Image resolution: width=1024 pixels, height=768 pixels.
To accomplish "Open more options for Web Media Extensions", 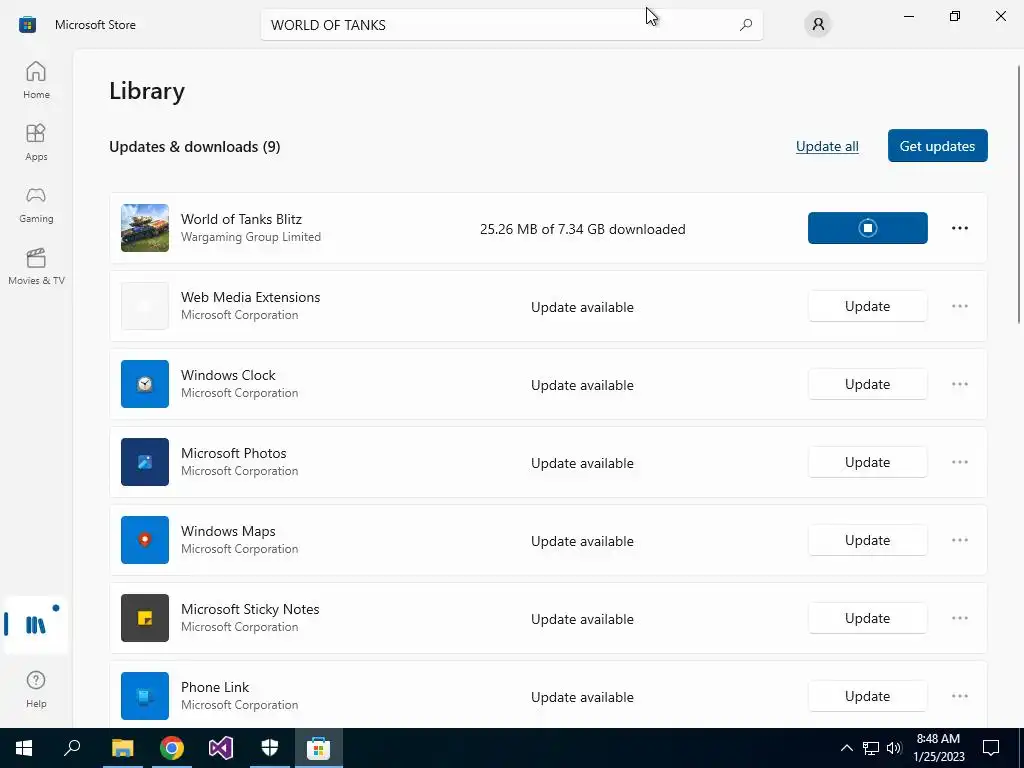I will point(959,306).
